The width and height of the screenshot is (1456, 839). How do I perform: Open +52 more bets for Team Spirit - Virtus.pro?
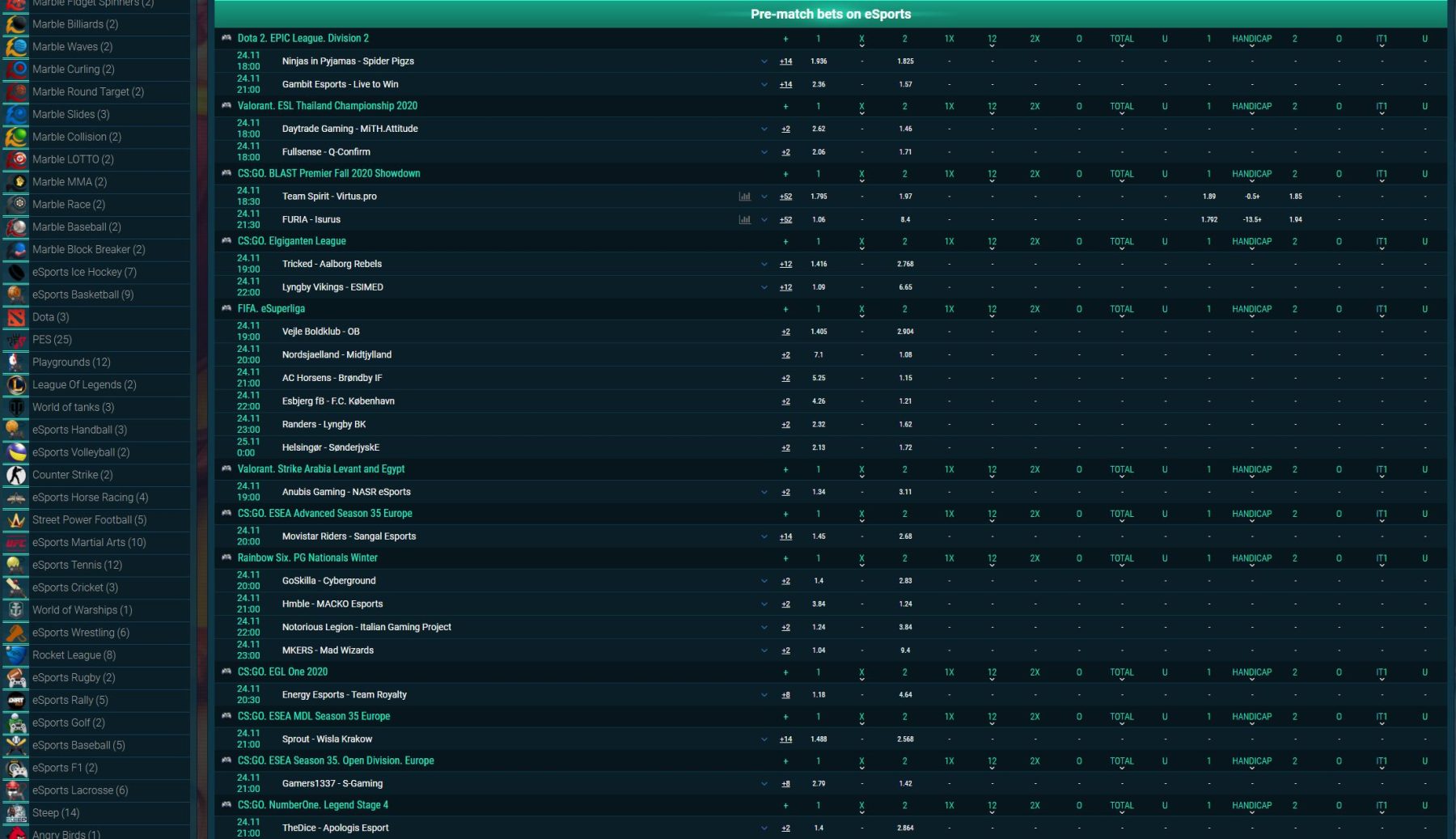click(785, 197)
